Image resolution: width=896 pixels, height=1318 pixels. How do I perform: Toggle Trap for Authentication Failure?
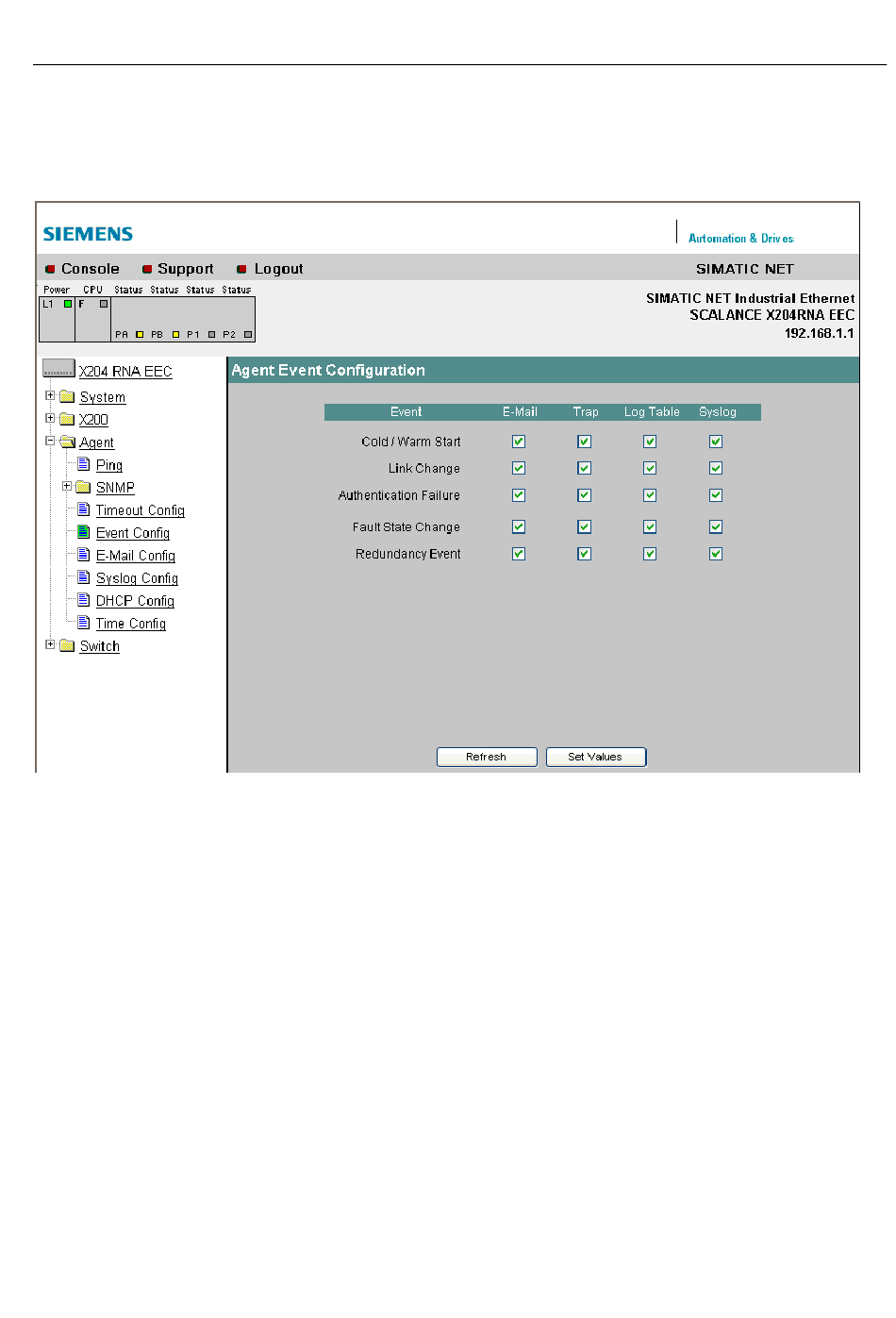click(x=585, y=495)
